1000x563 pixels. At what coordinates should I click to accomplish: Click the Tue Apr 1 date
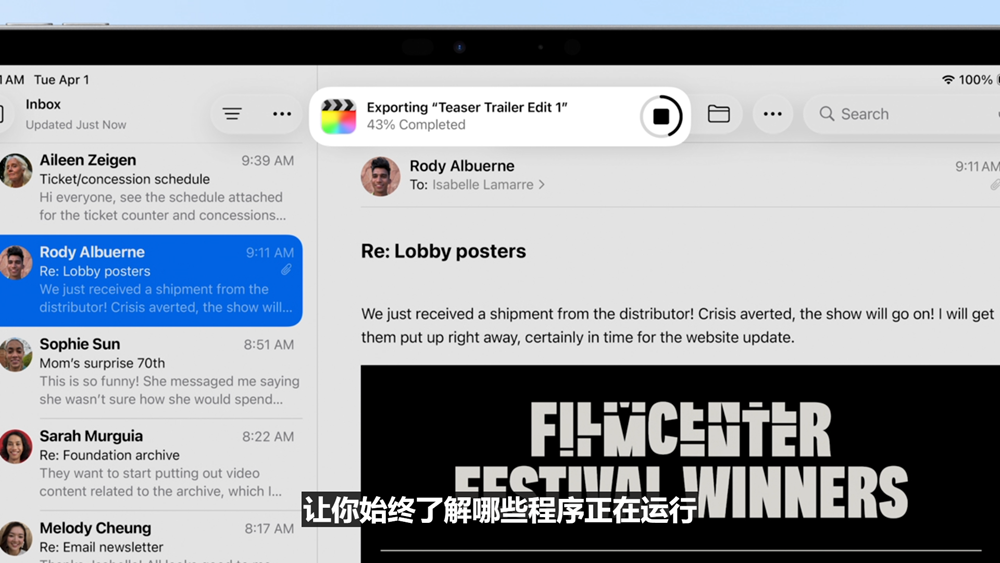pos(61,80)
